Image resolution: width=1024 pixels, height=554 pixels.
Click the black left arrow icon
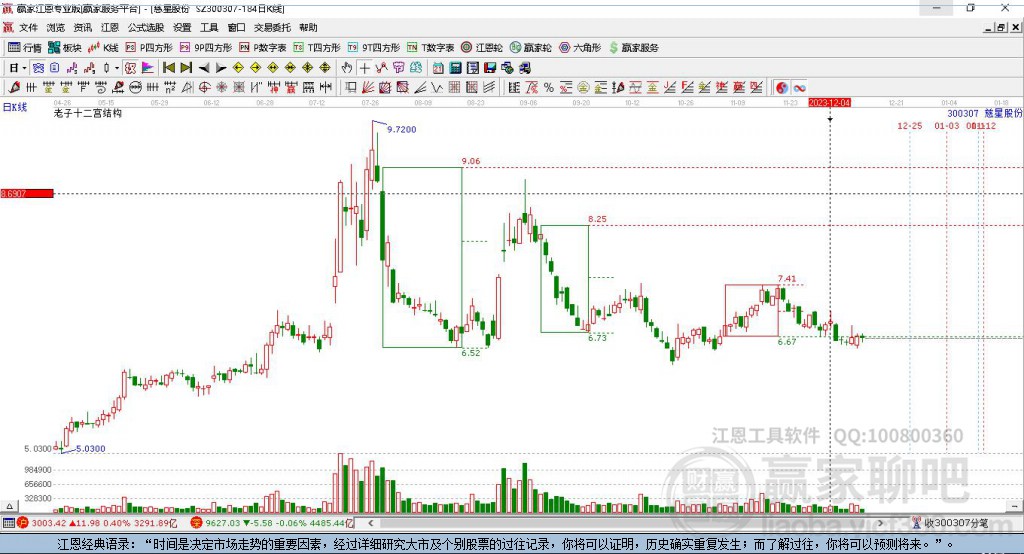point(204,68)
